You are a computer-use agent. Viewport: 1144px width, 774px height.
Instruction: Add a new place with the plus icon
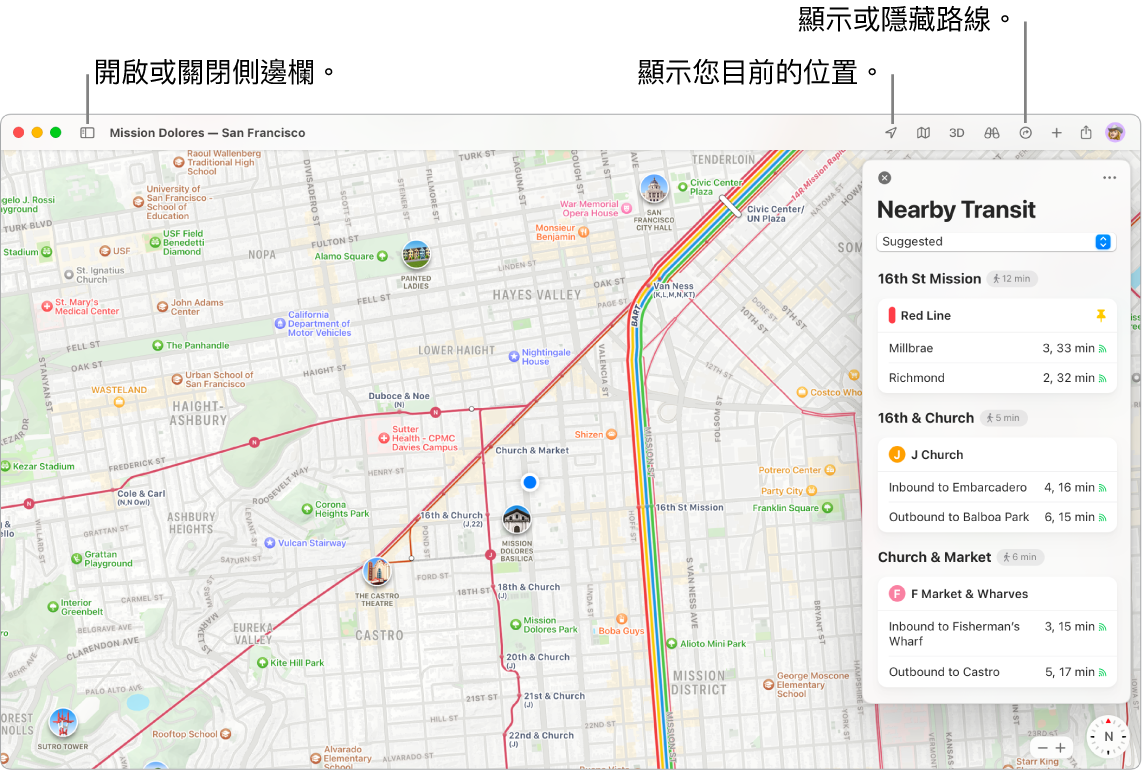(1056, 132)
